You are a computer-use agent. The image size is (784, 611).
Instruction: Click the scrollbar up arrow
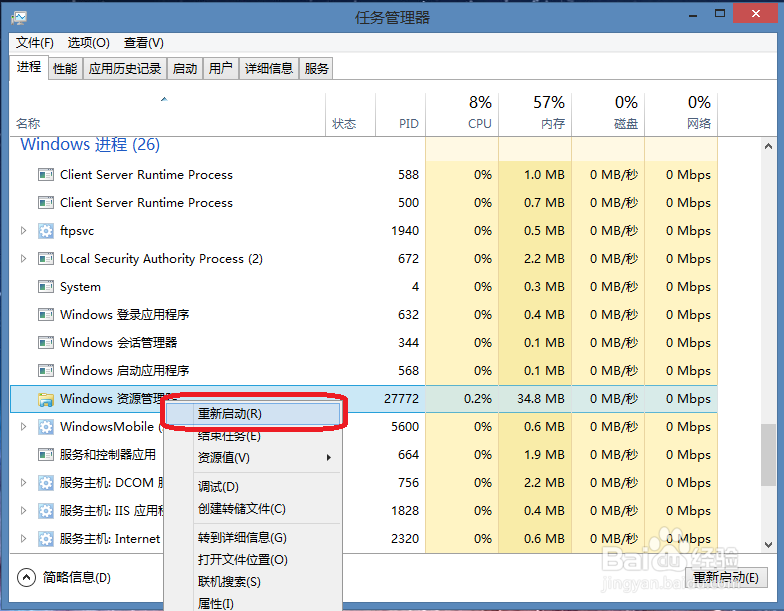click(768, 146)
